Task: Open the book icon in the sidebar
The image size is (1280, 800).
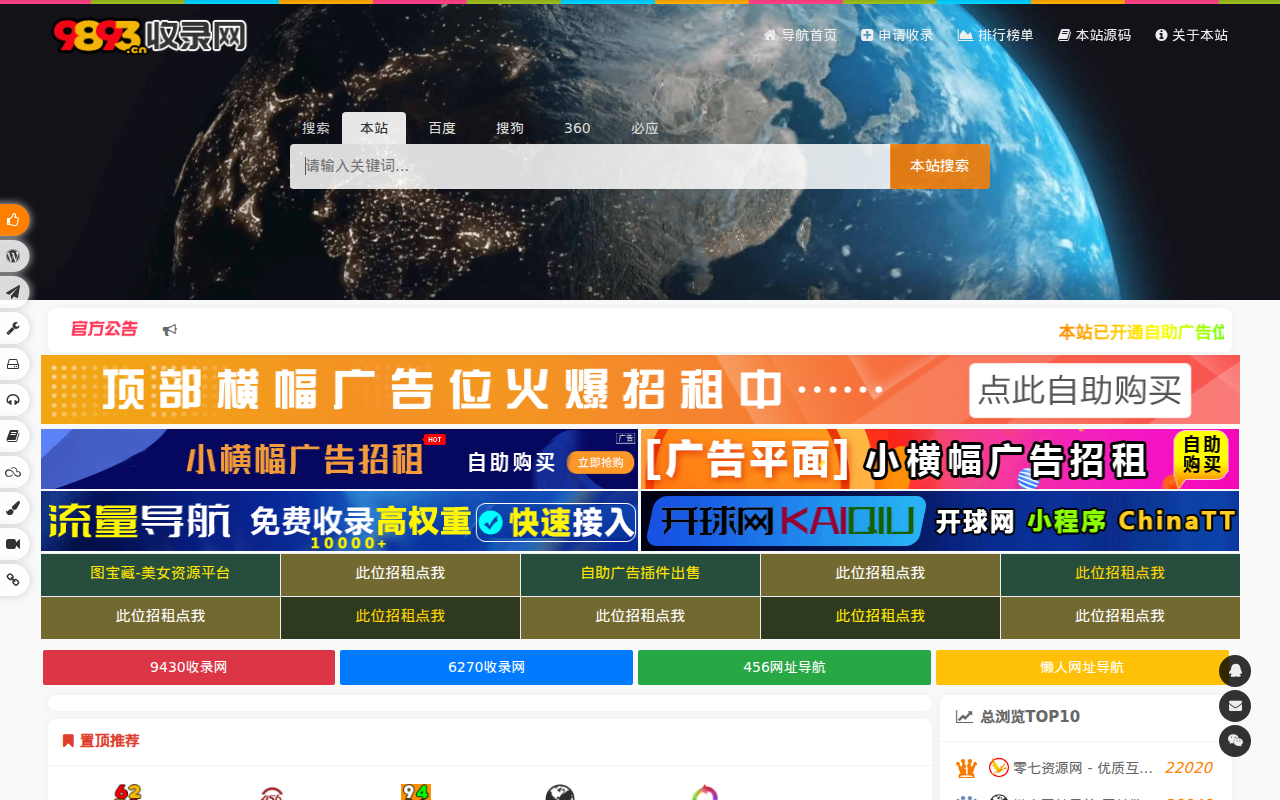Action: (x=14, y=435)
